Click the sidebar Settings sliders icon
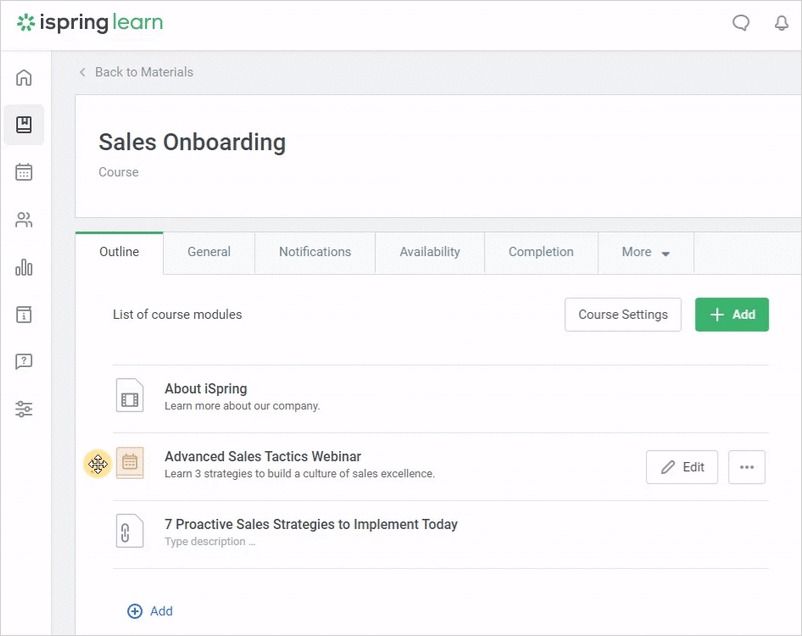Viewport: 802px width, 636px height. coord(24,409)
